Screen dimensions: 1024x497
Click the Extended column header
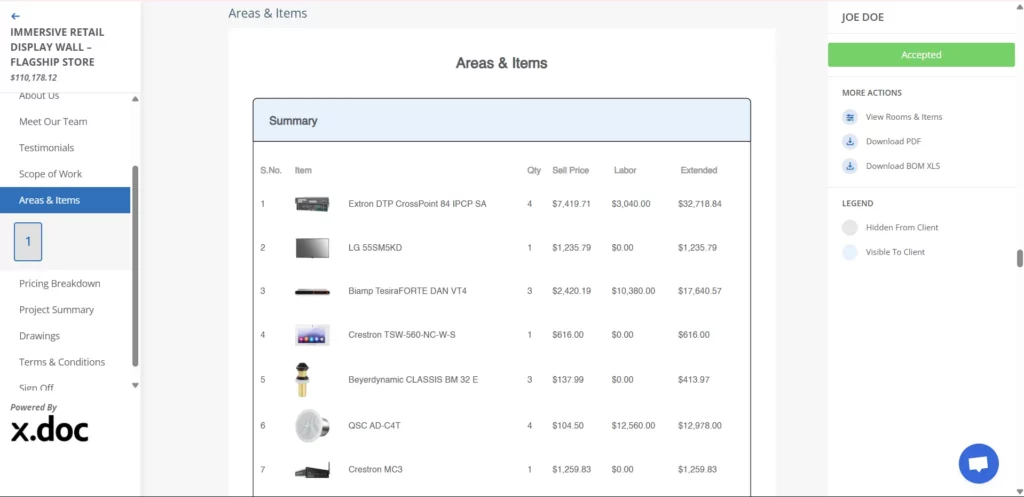(x=699, y=170)
